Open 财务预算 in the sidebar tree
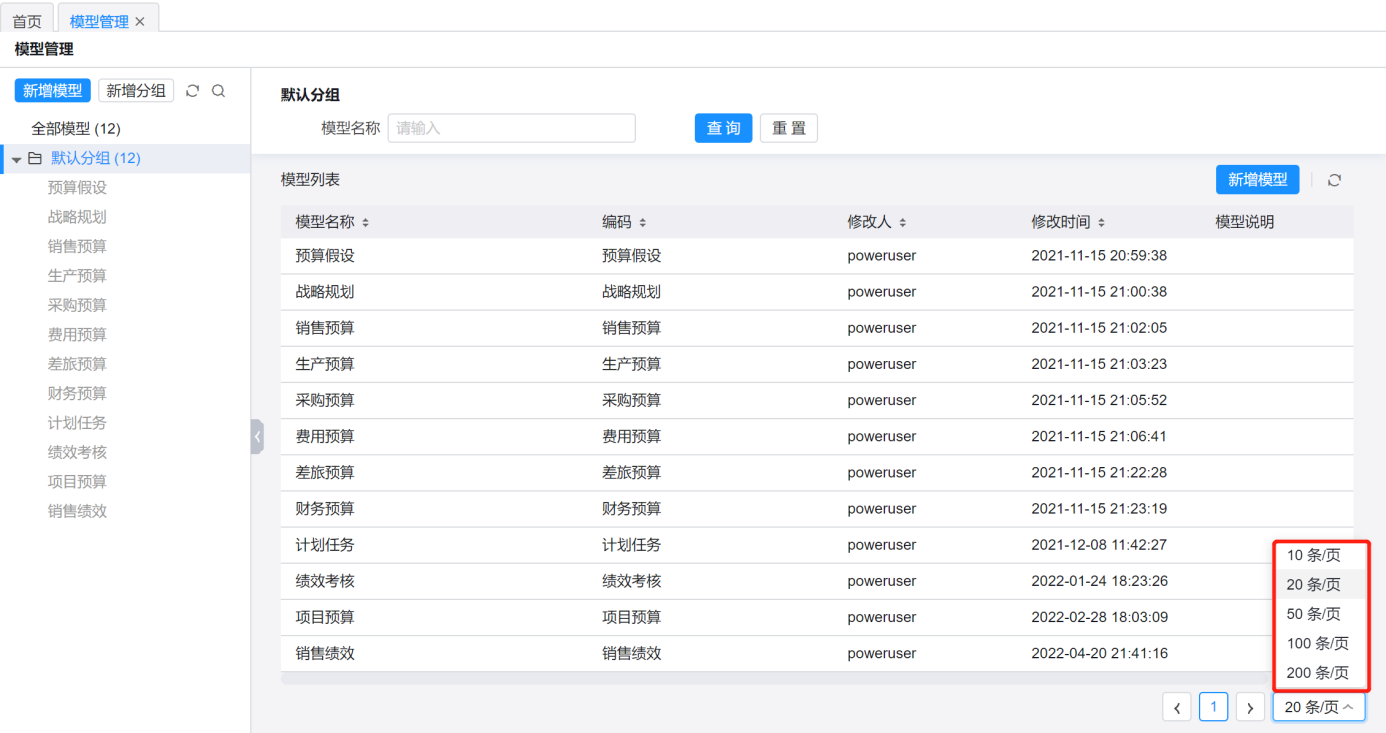1386x733 pixels. 77,393
